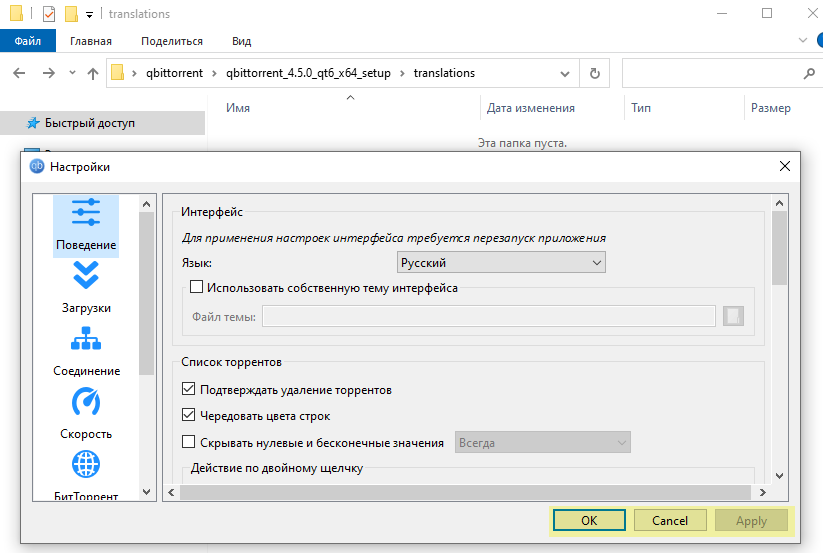Open the BitTorrent (БитТоррент) settings section
The image size is (823, 553).
coord(86,475)
